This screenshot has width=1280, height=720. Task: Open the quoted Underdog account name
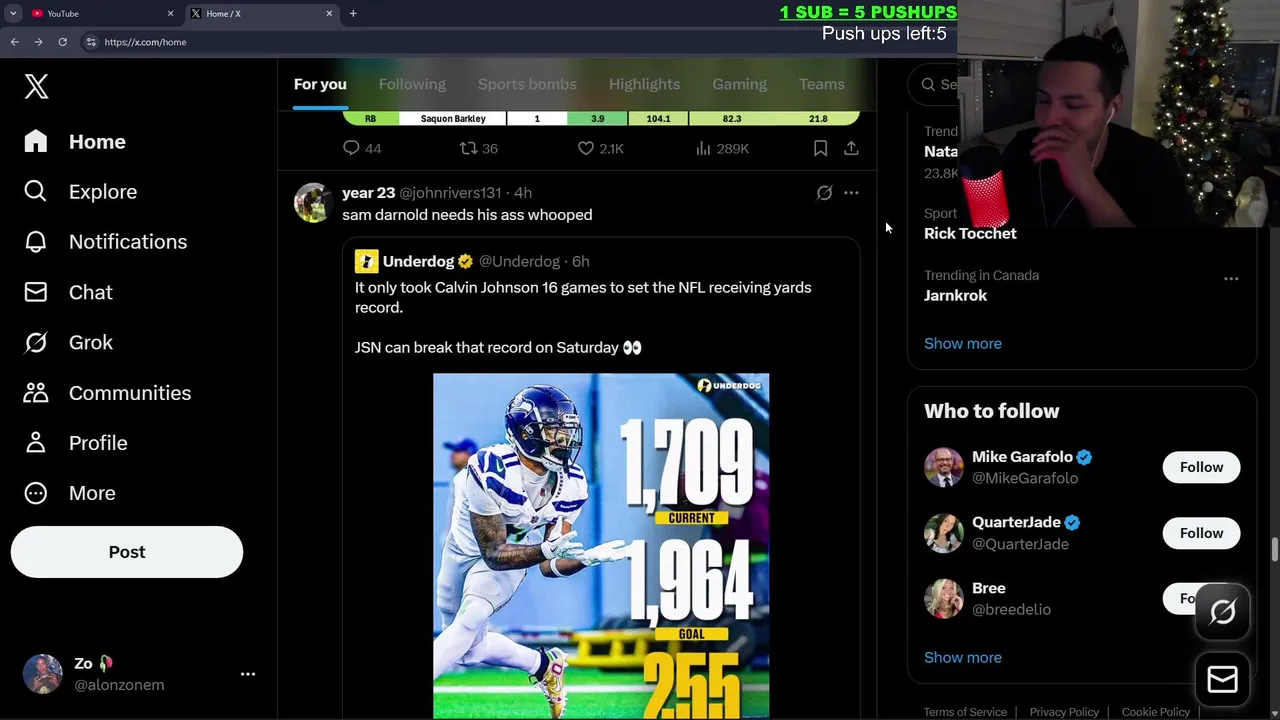pyautogui.click(x=418, y=261)
